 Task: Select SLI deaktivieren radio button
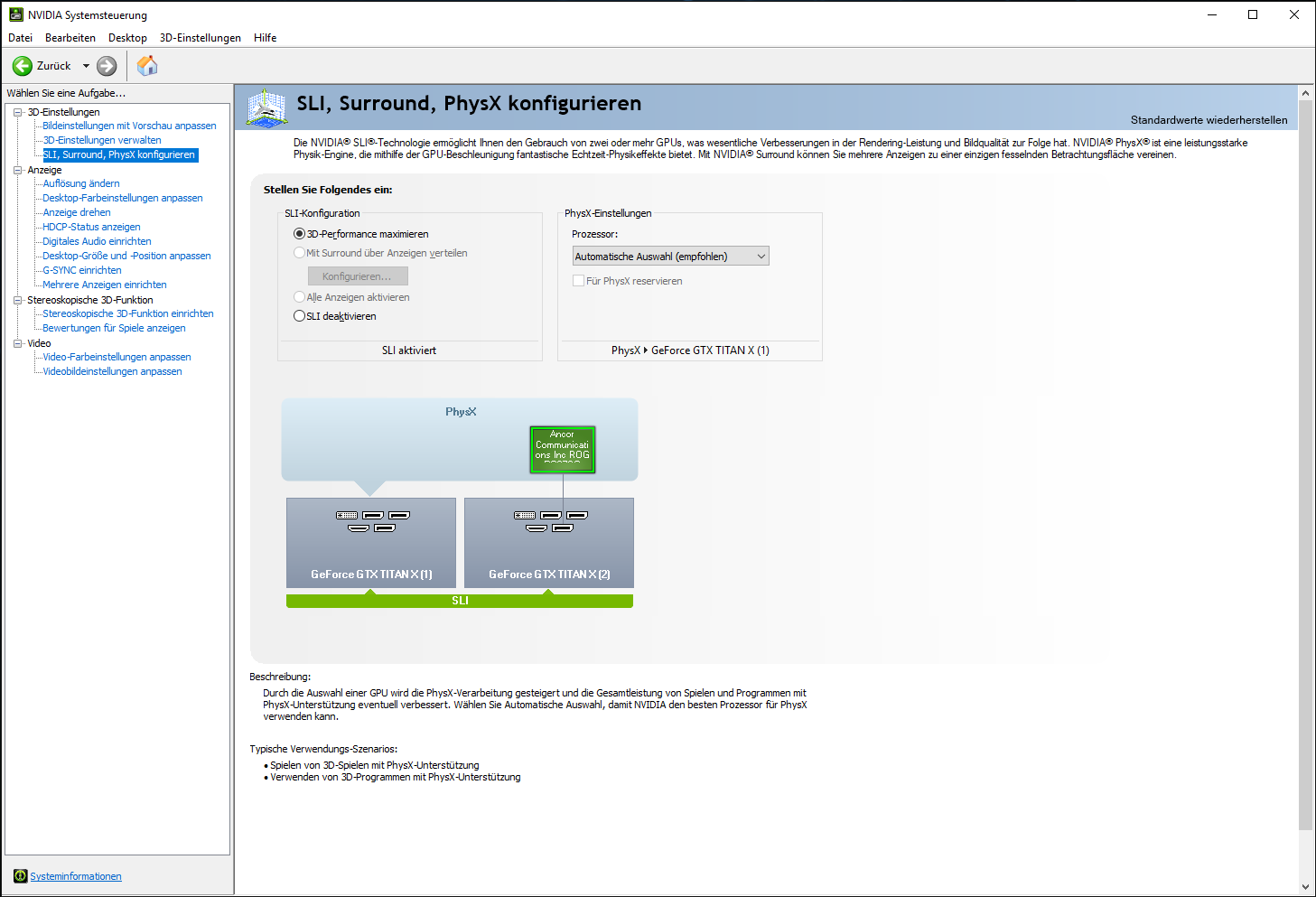[300, 316]
